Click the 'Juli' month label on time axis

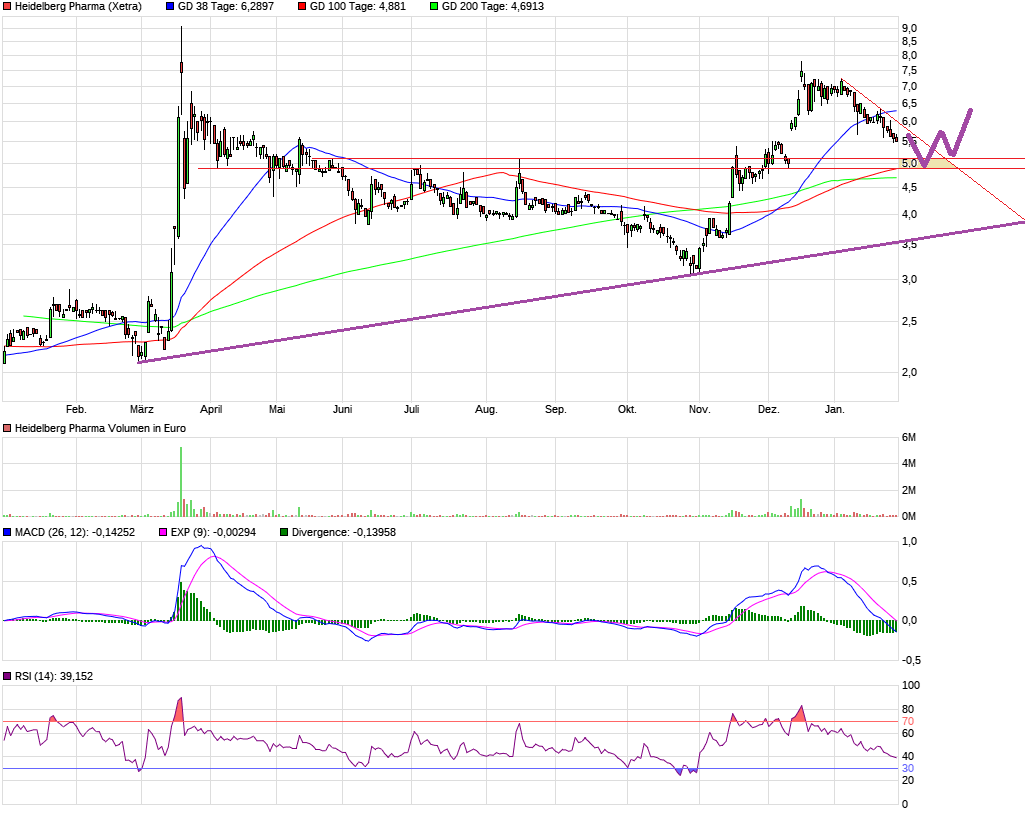tap(411, 409)
